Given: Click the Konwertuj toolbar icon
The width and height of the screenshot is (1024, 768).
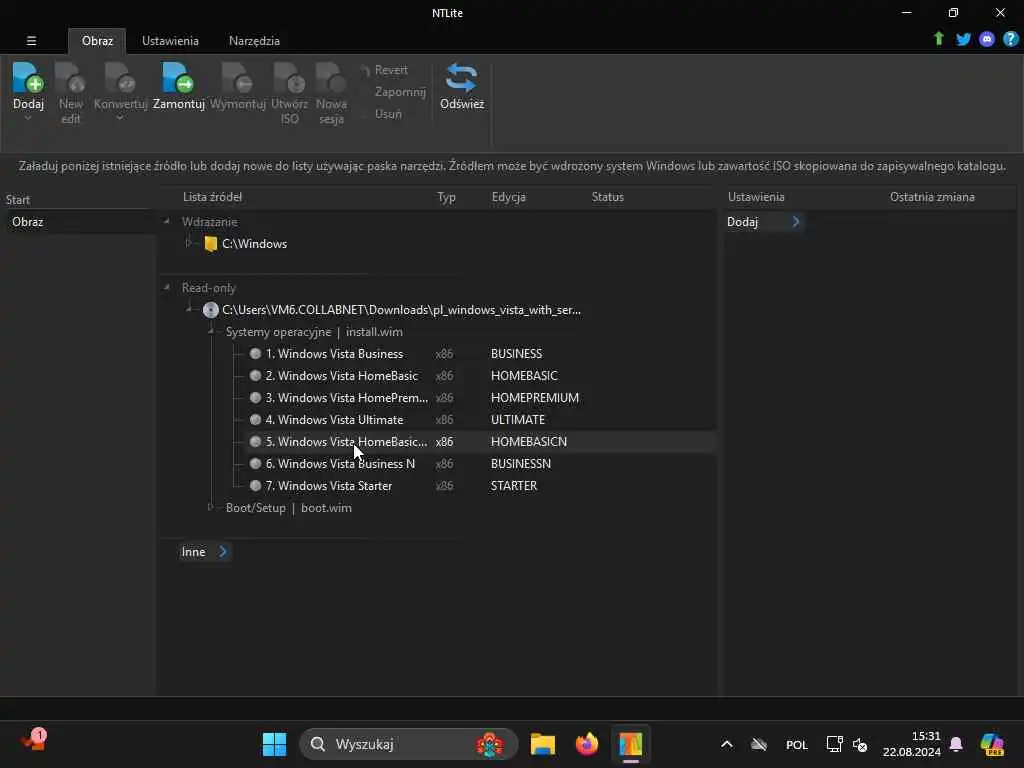Looking at the screenshot, I should [120, 77].
